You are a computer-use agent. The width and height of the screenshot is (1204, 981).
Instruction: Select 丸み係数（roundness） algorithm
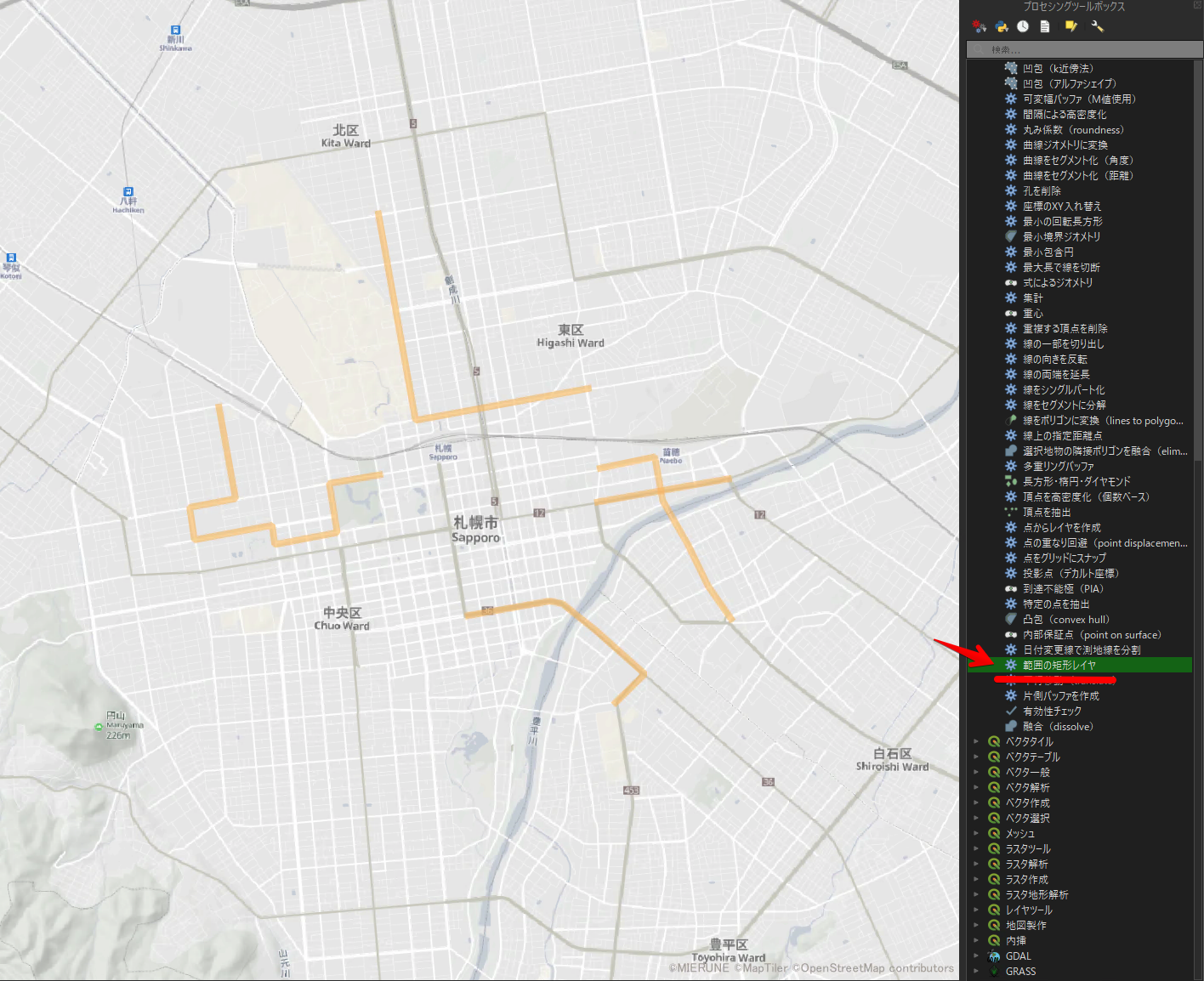pyautogui.click(x=1073, y=129)
